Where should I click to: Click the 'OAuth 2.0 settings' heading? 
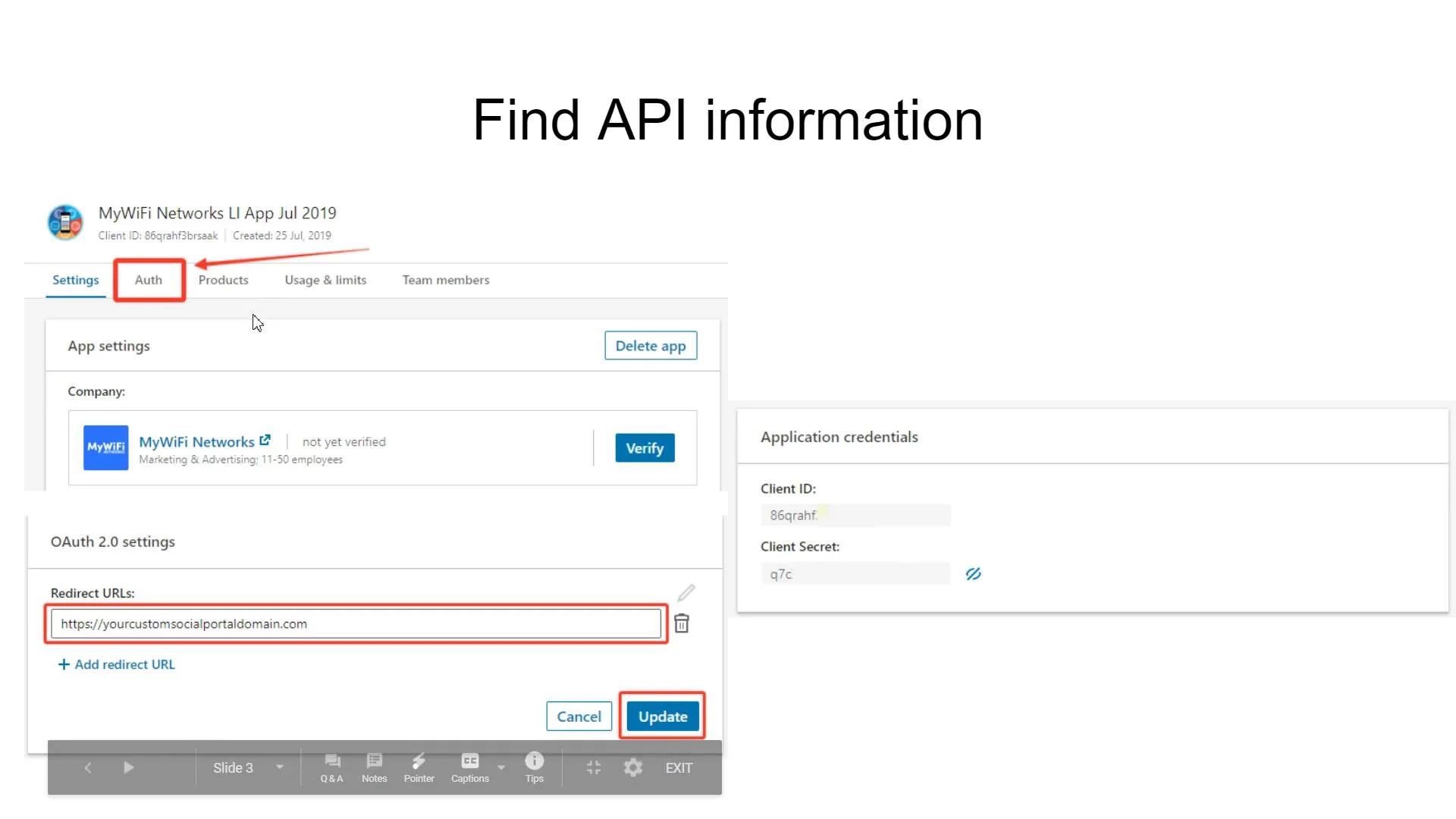pos(112,541)
